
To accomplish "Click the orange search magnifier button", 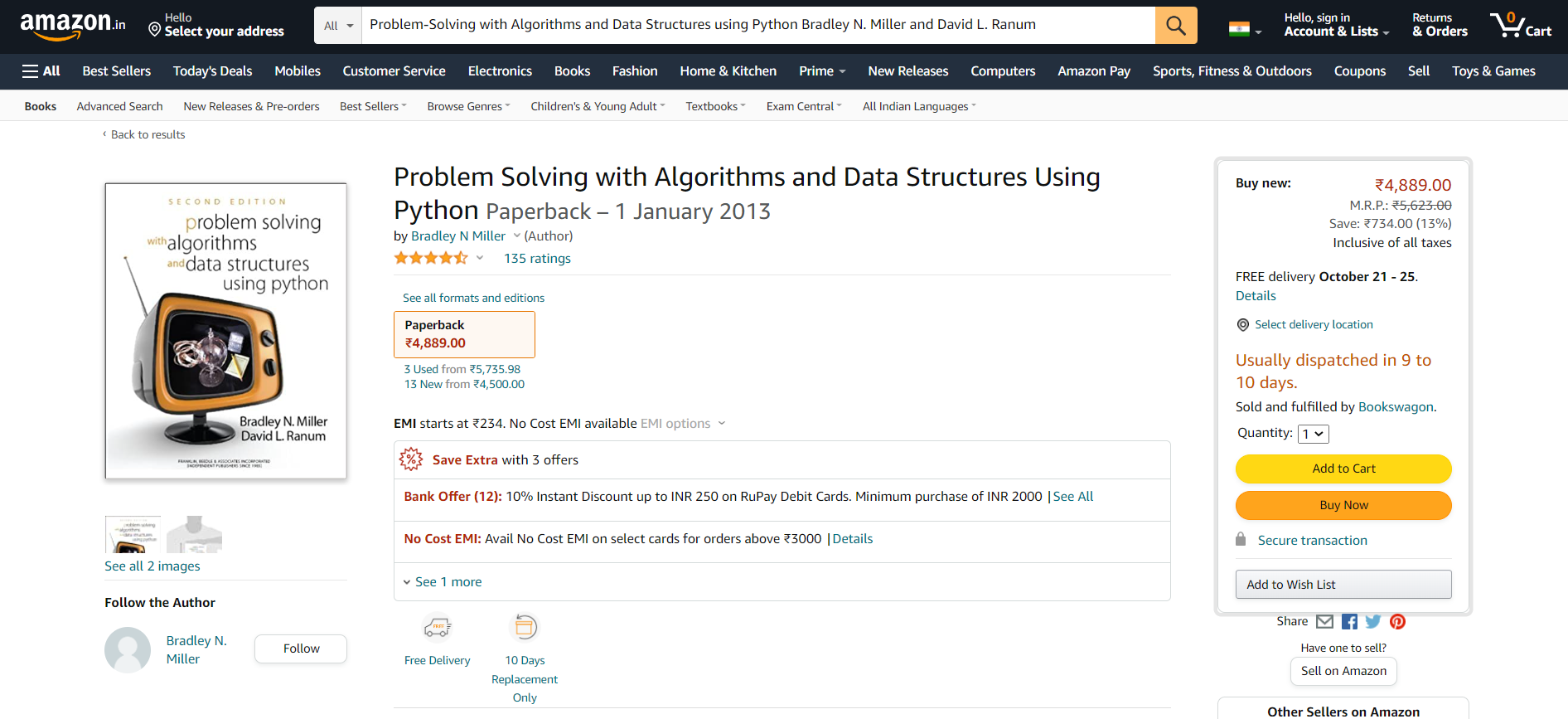I will (1176, 25).
